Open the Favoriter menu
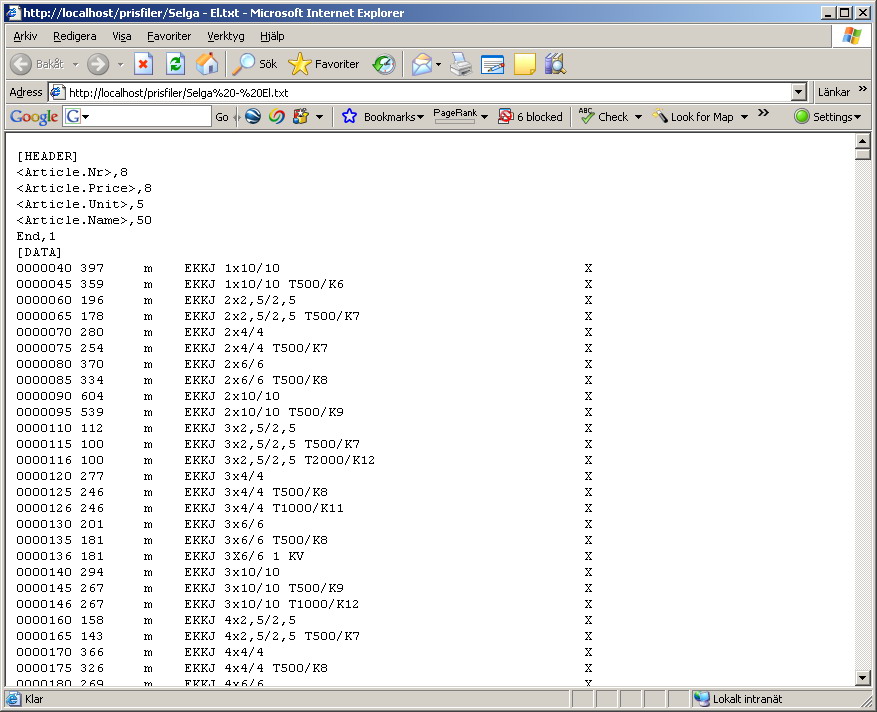Screen dimensions: 877x712 coord(169,36)
